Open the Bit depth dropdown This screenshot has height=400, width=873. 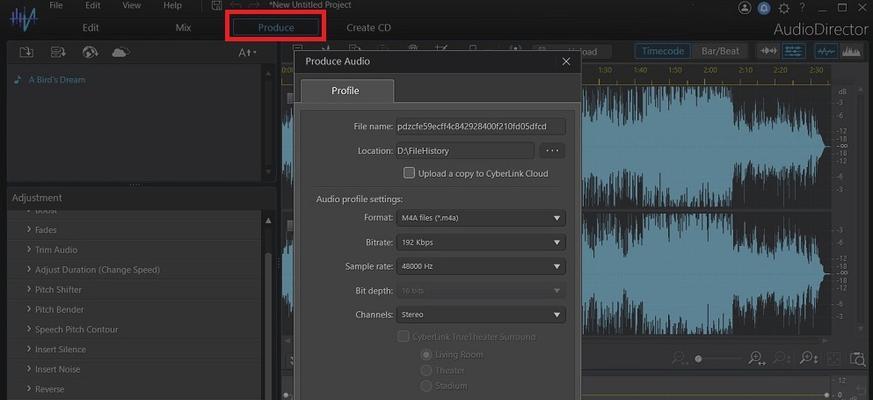pos(480,291)
